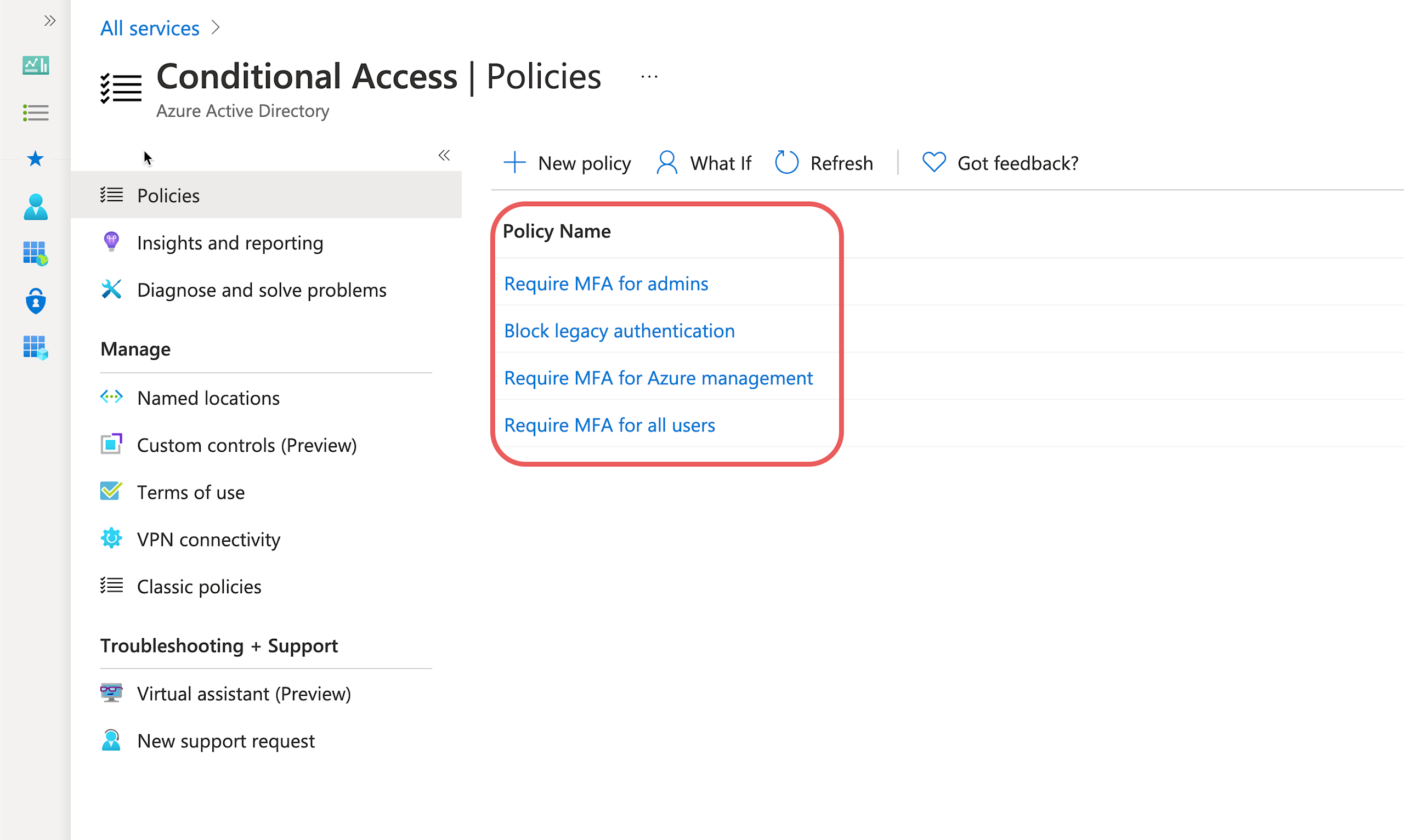Viewport: 1404px width, 840px height.
Task: Open Require MFA for admins policy
Action: pyautogui.click(x=606, y=283)
